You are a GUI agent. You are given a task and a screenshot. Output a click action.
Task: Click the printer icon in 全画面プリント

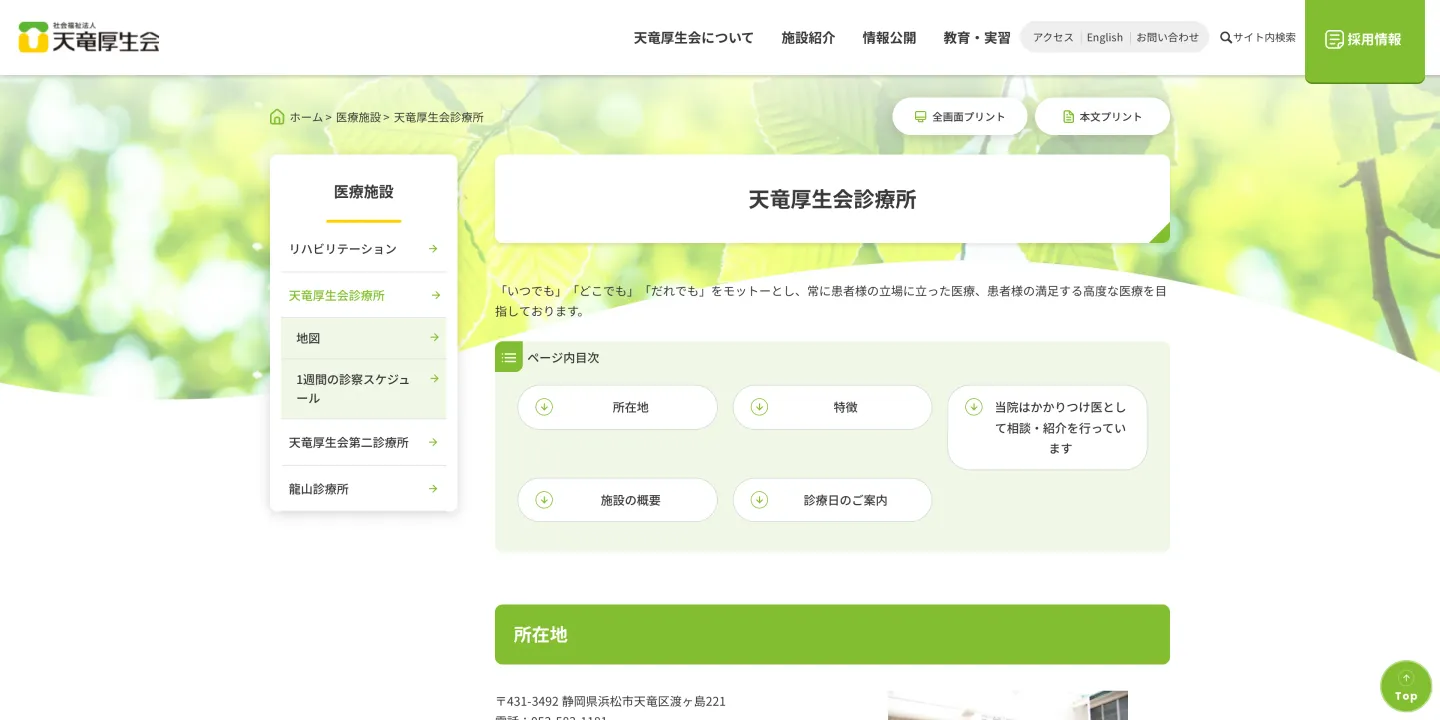[921, 117]
